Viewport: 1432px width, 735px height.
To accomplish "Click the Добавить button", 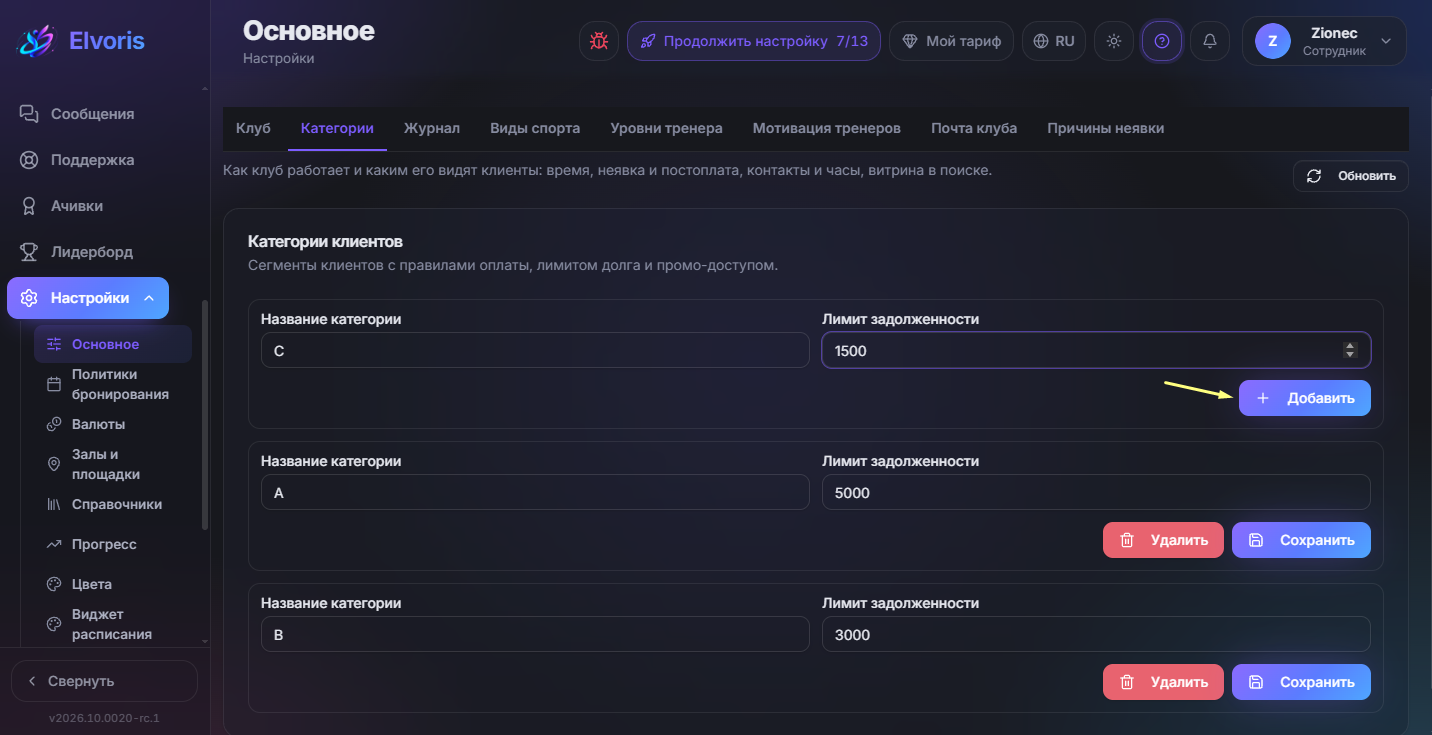I will pos(1305,398).
